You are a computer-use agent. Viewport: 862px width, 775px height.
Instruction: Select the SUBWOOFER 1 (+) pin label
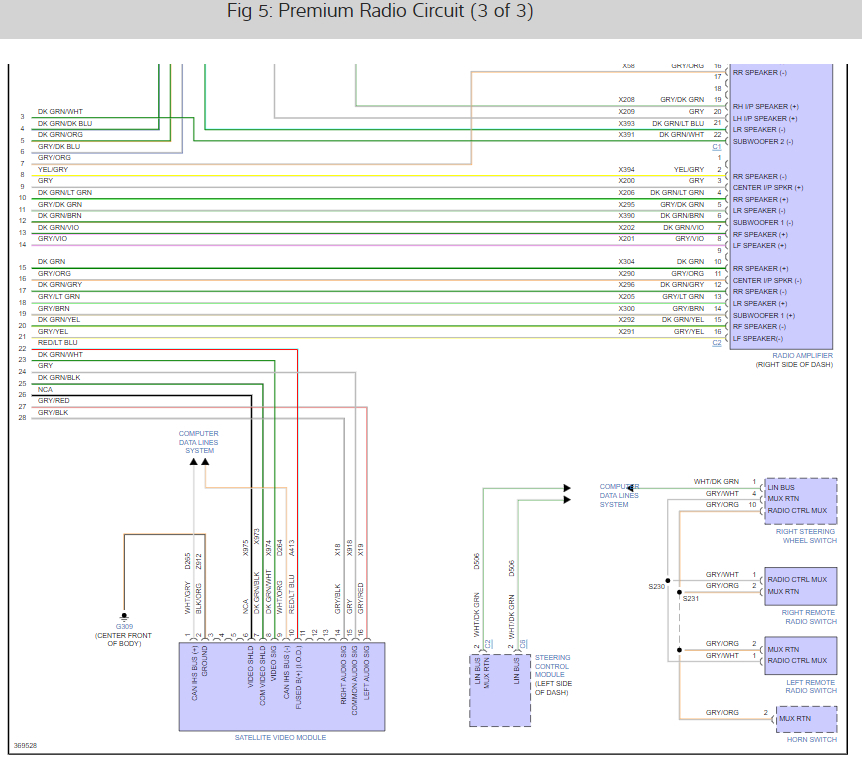tap(764, 316)
